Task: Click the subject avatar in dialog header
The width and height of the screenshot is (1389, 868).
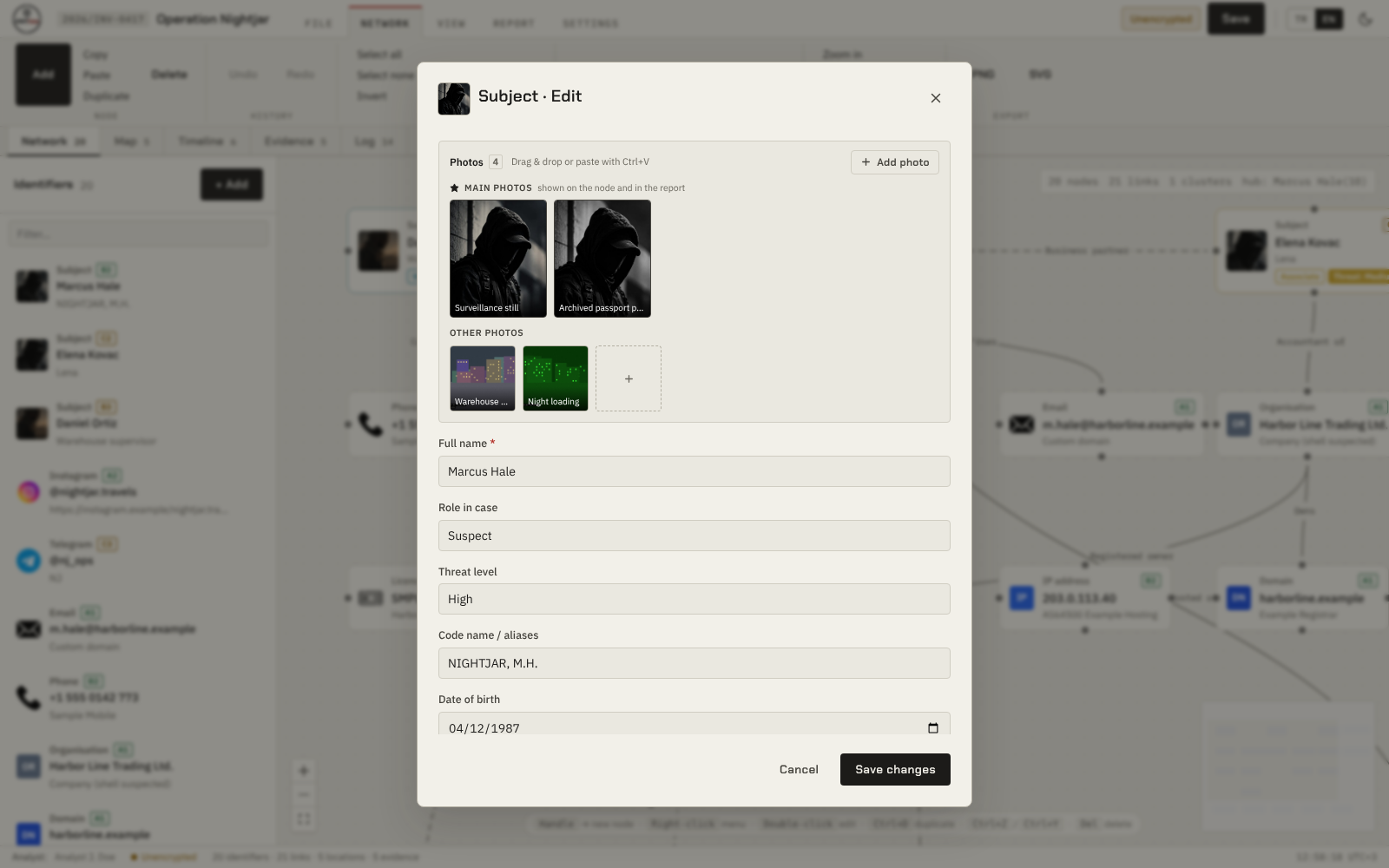Action: pos(454,99)
